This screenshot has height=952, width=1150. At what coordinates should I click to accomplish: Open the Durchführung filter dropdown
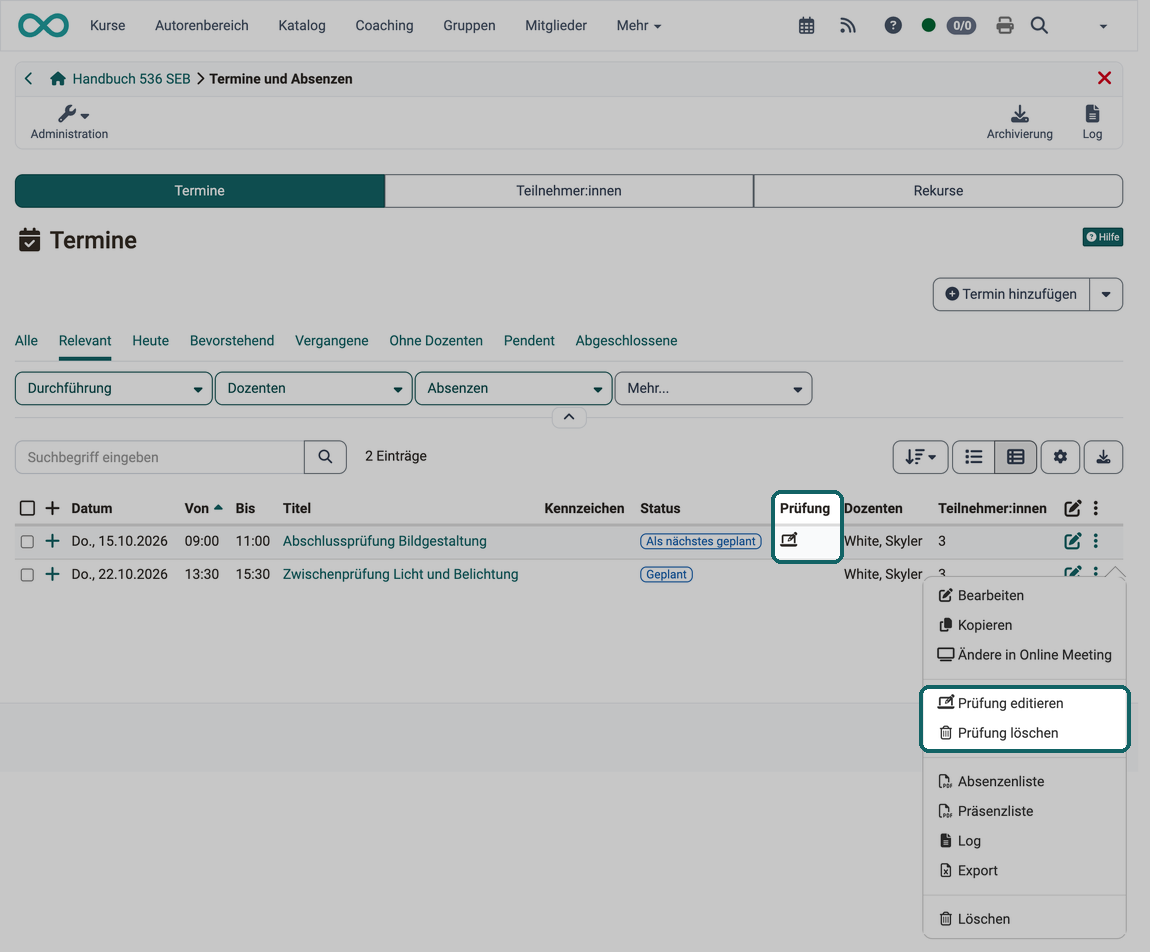(114, 388)
